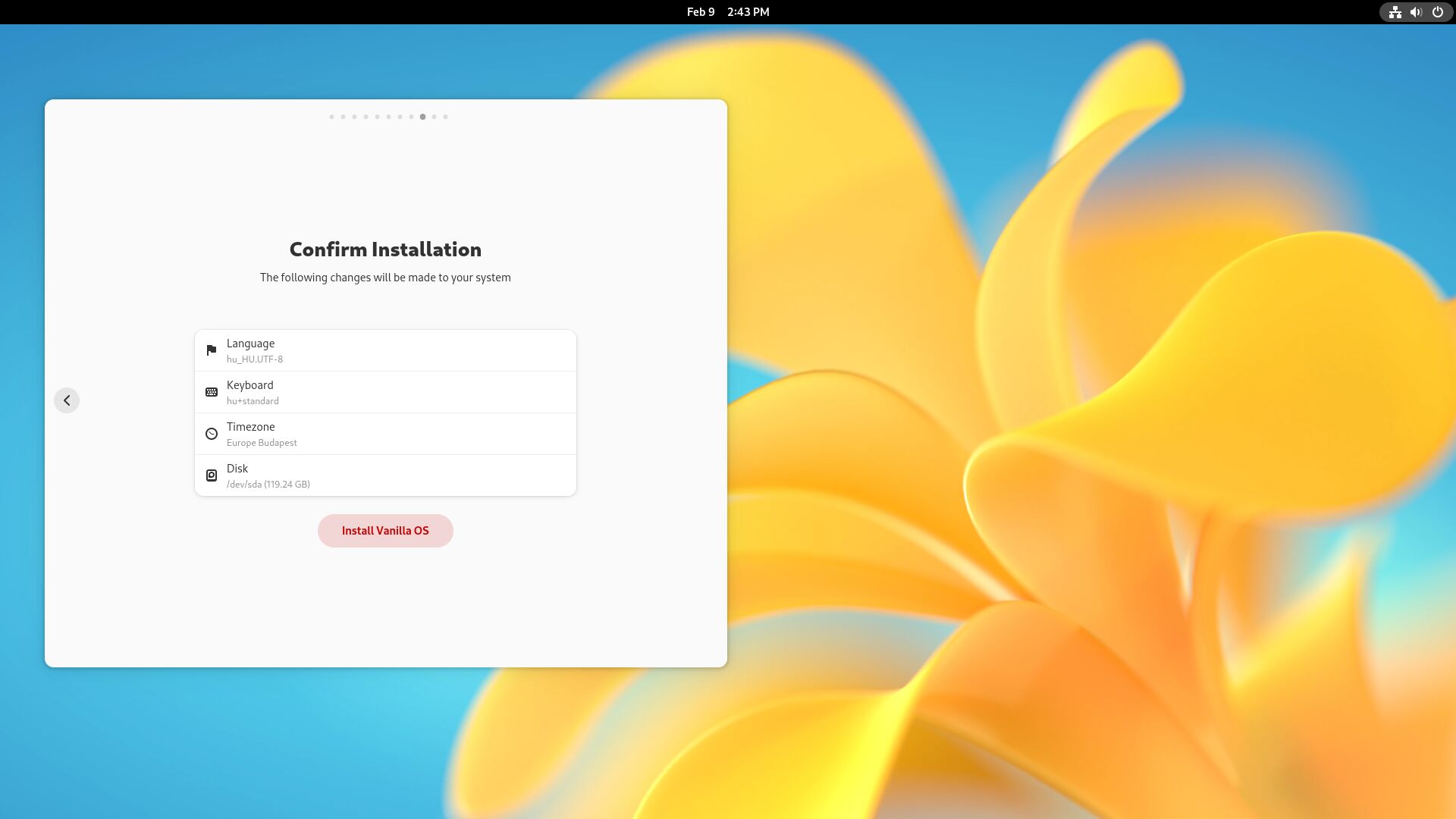Click the text 'The following changes will be made'
Image resolution: width=1456 pixels, height=819 pixels.
347,278
